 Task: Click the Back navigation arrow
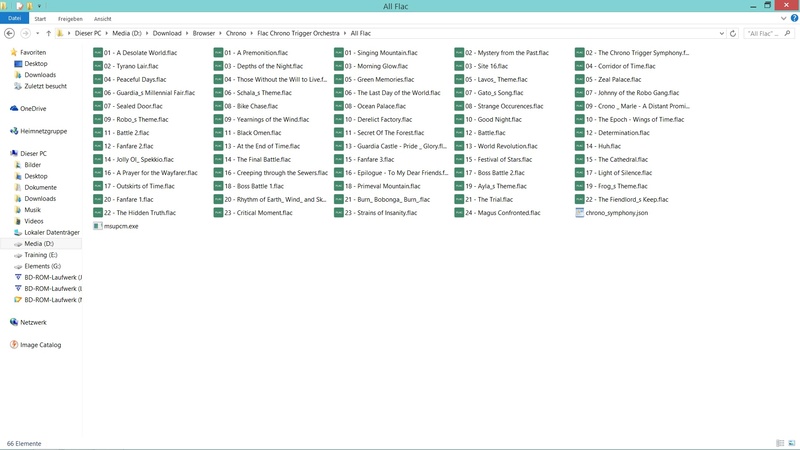9,33
